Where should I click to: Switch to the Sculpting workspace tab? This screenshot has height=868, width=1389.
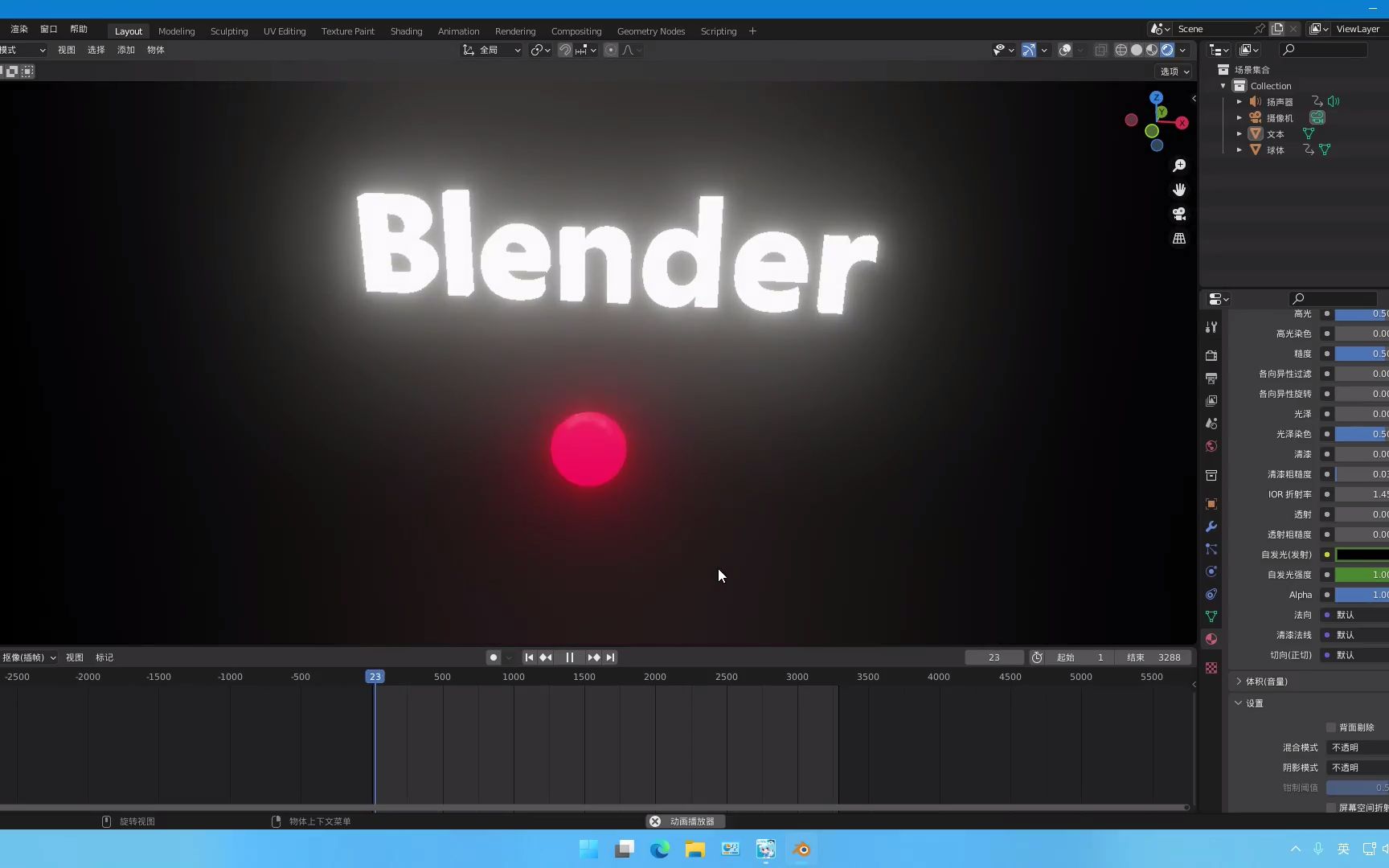(x=229, y=31)
